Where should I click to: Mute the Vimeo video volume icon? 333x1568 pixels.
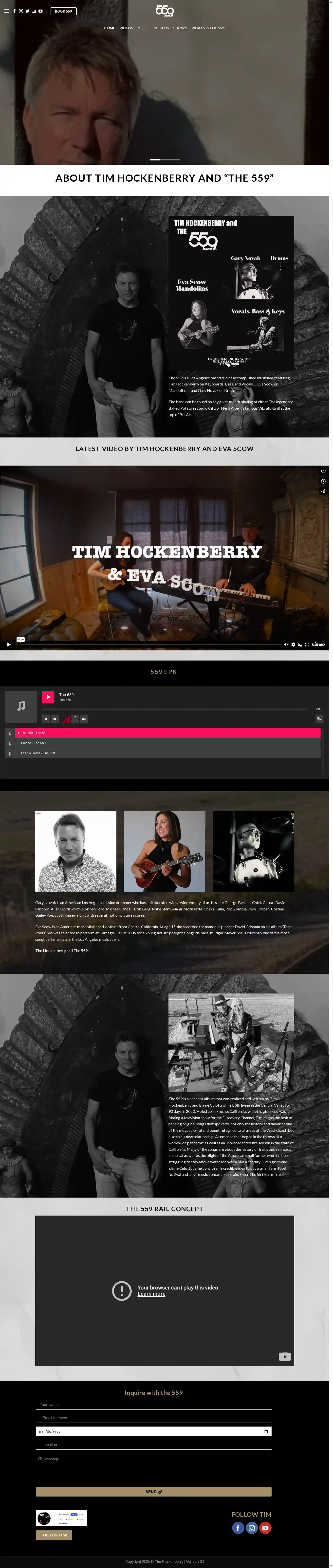(x=286, y=644)
